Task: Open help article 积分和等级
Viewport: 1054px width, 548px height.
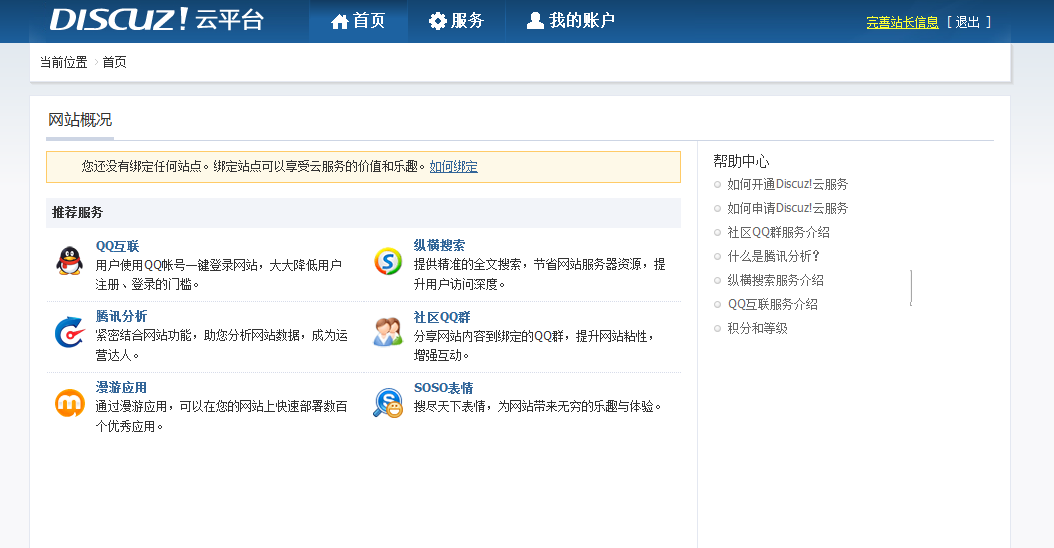Action: point(757,329)
